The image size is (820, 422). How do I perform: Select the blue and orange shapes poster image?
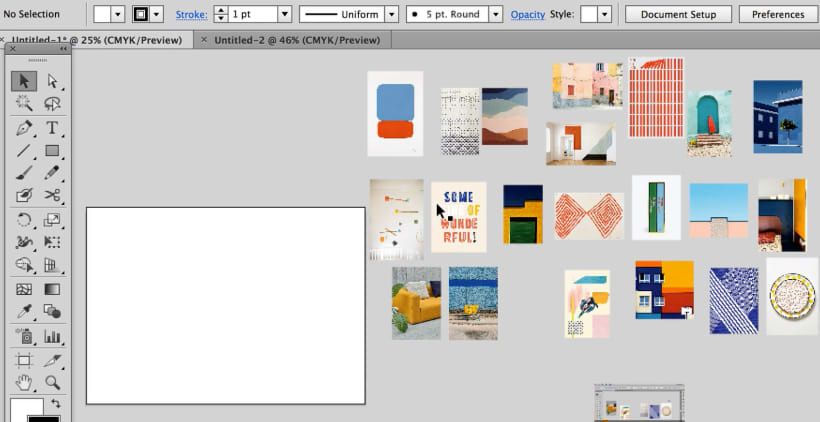click(x=395, y=113)
